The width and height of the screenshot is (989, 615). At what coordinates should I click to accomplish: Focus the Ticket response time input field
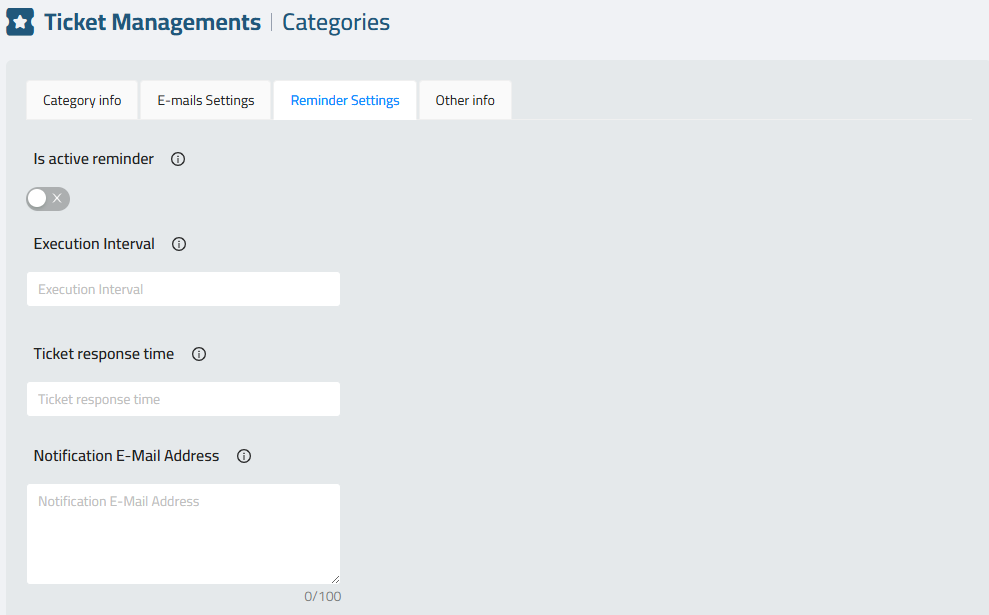click(x=184, y=399)
